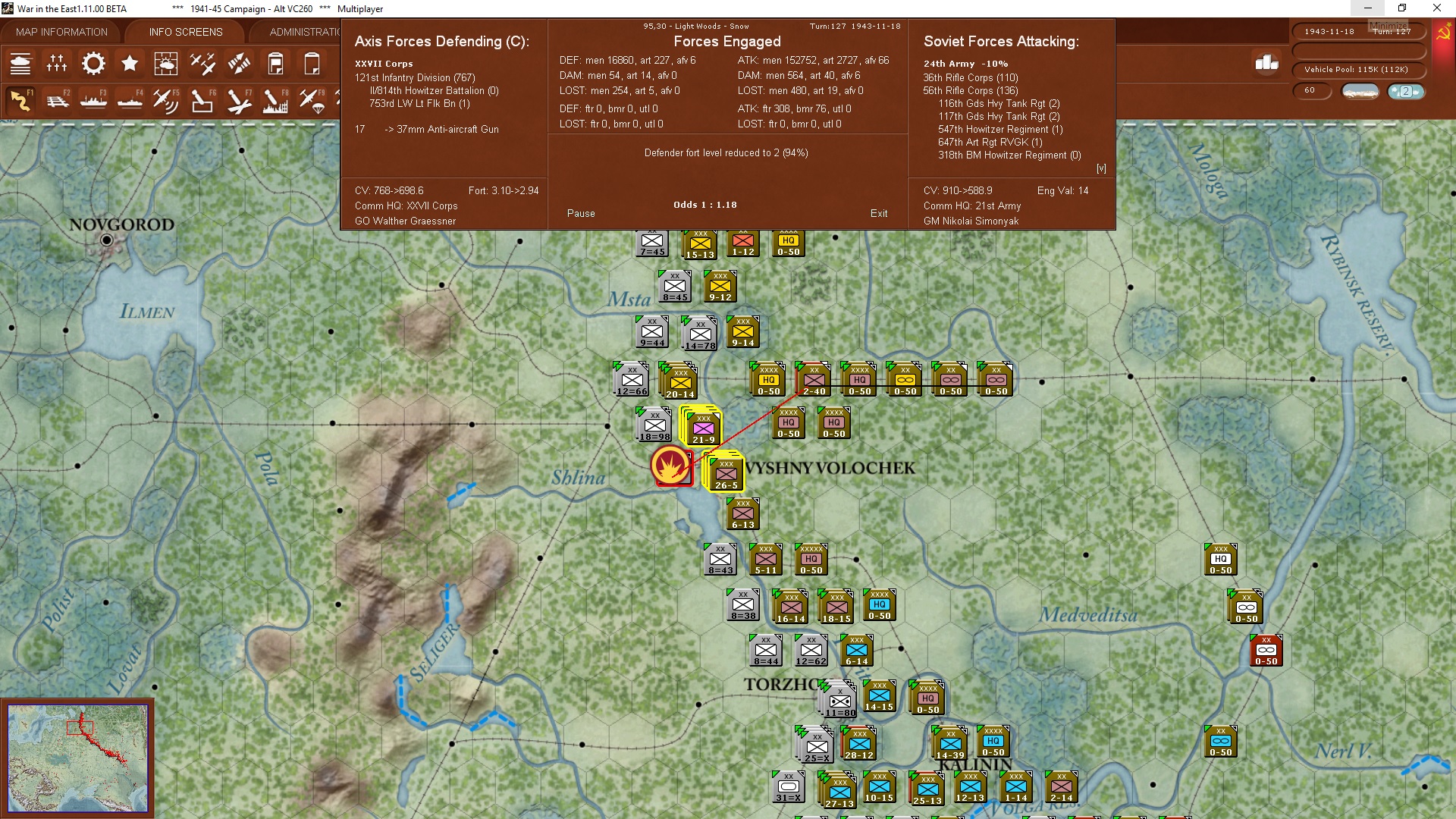This screenshot has height=819, width=1456.
Task: Open the ADMINISTRATION tab
Action: (x=303, y=32)
